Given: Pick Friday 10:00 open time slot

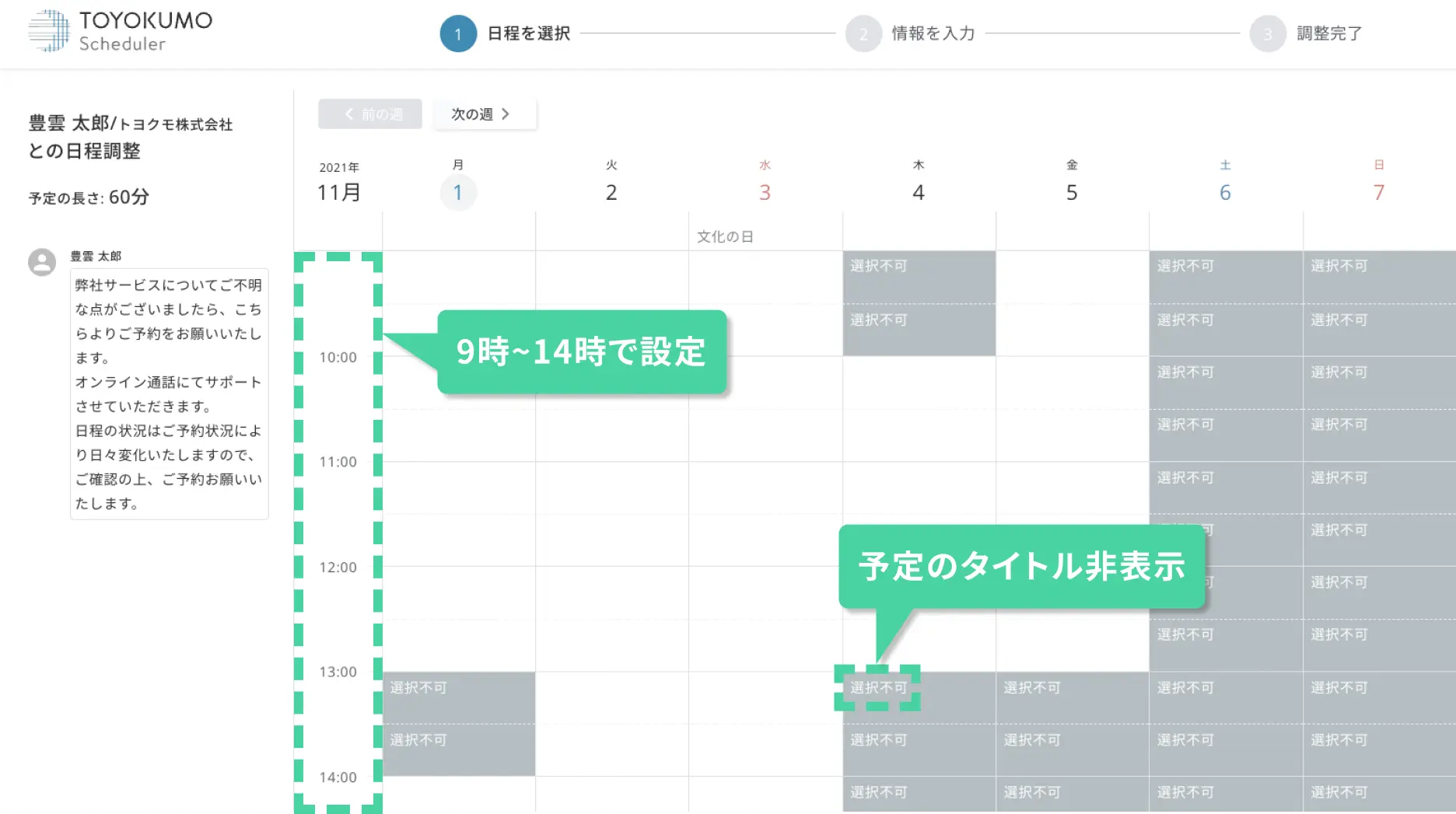Looking at the screenshot, I should click(1072, 383).
